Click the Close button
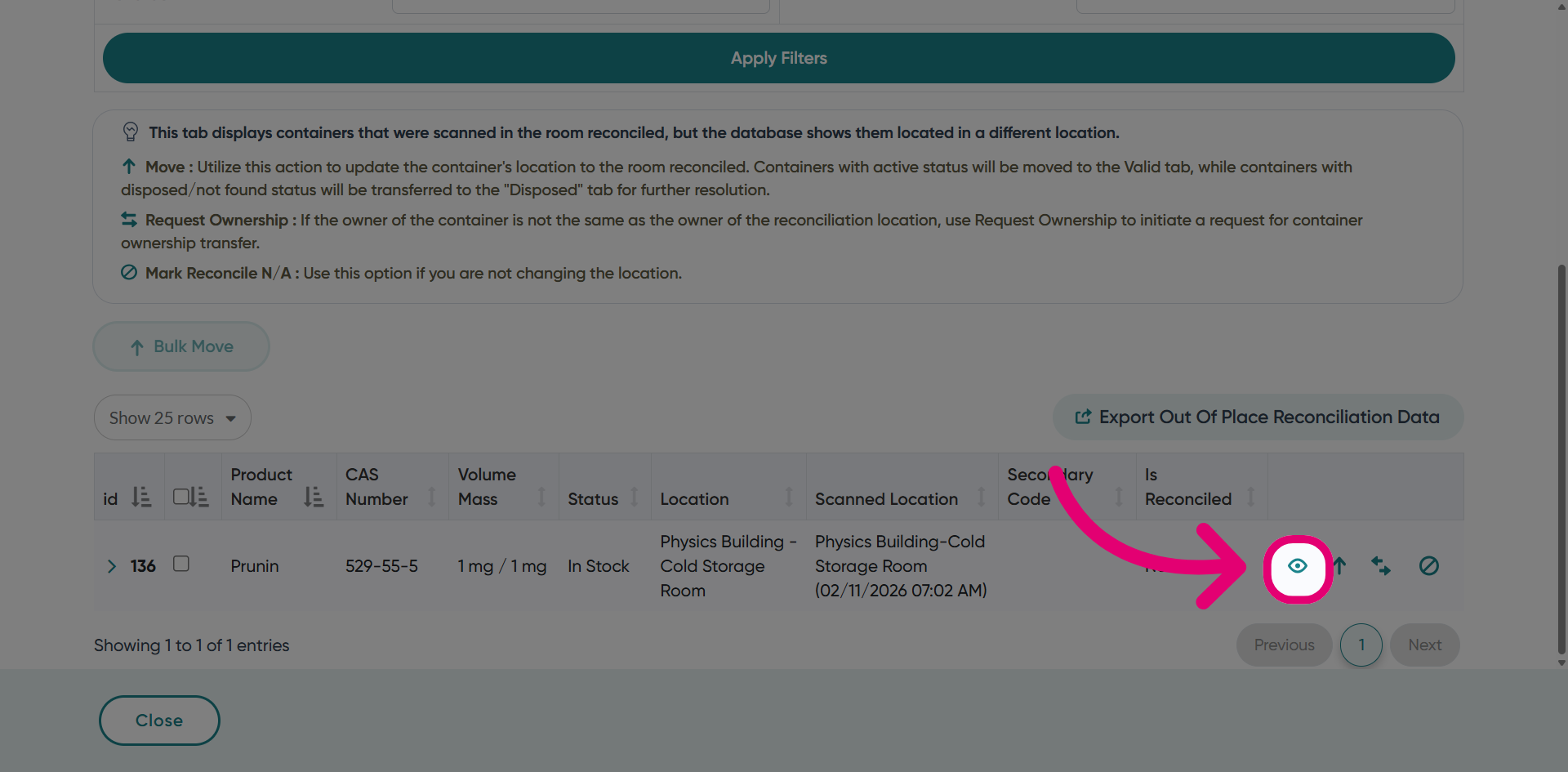The height and width of the screenshot is (772, 1568). [x=159, y=721]
